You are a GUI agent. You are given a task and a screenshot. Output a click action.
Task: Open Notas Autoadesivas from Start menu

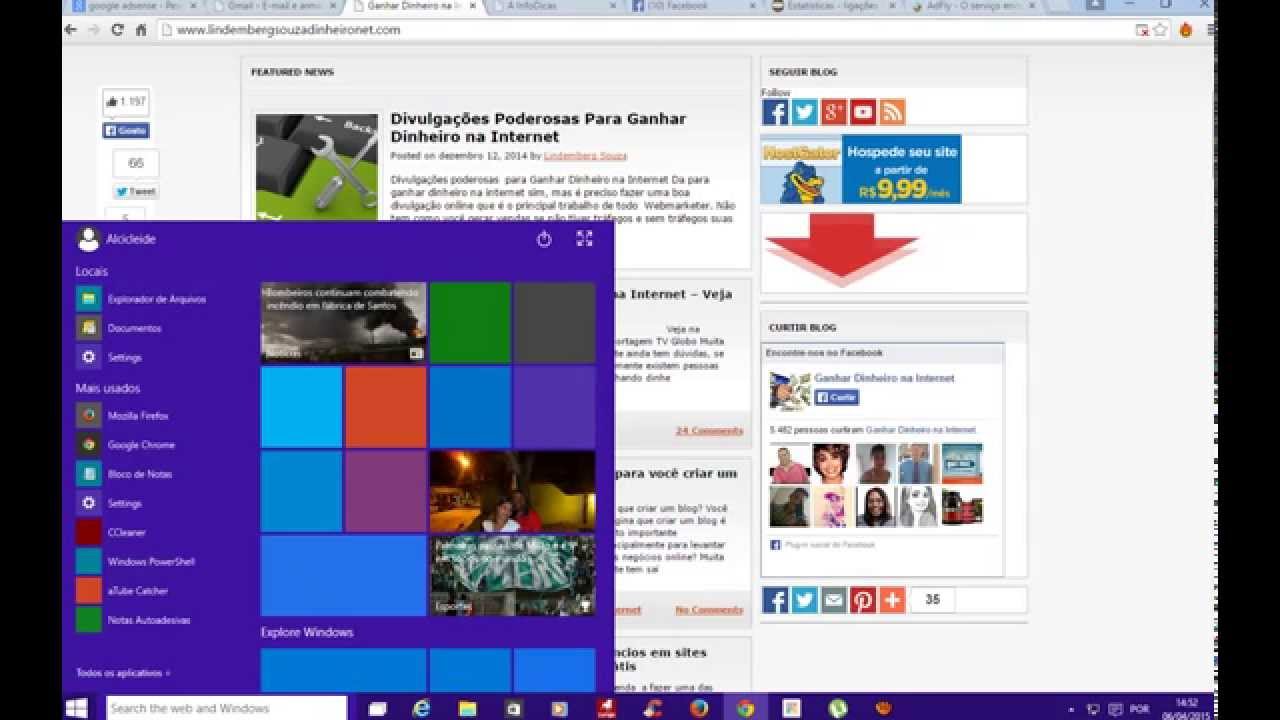133,620
